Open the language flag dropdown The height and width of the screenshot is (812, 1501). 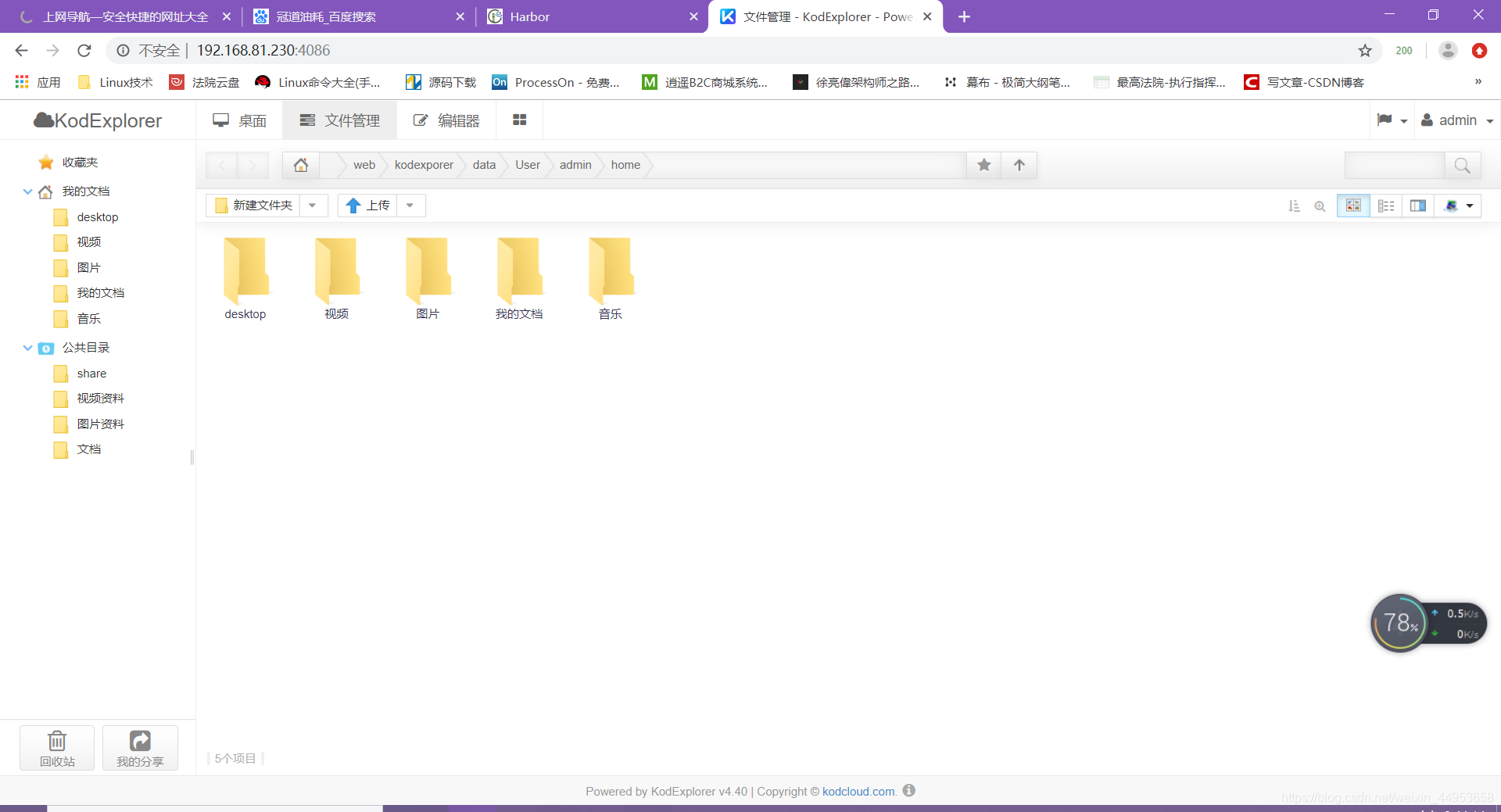click(x=1392, y=120)
